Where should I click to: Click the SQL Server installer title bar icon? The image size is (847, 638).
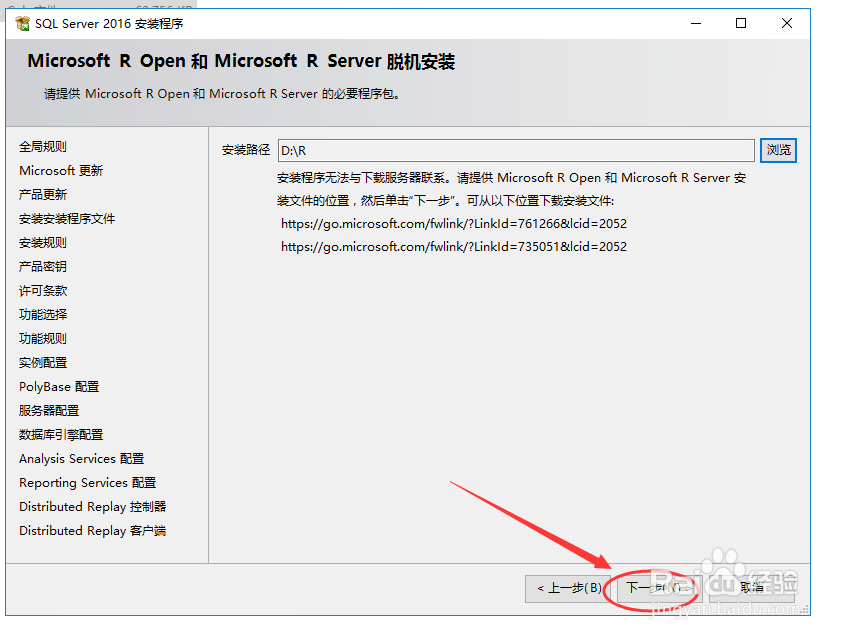click(x=22, y=24)
